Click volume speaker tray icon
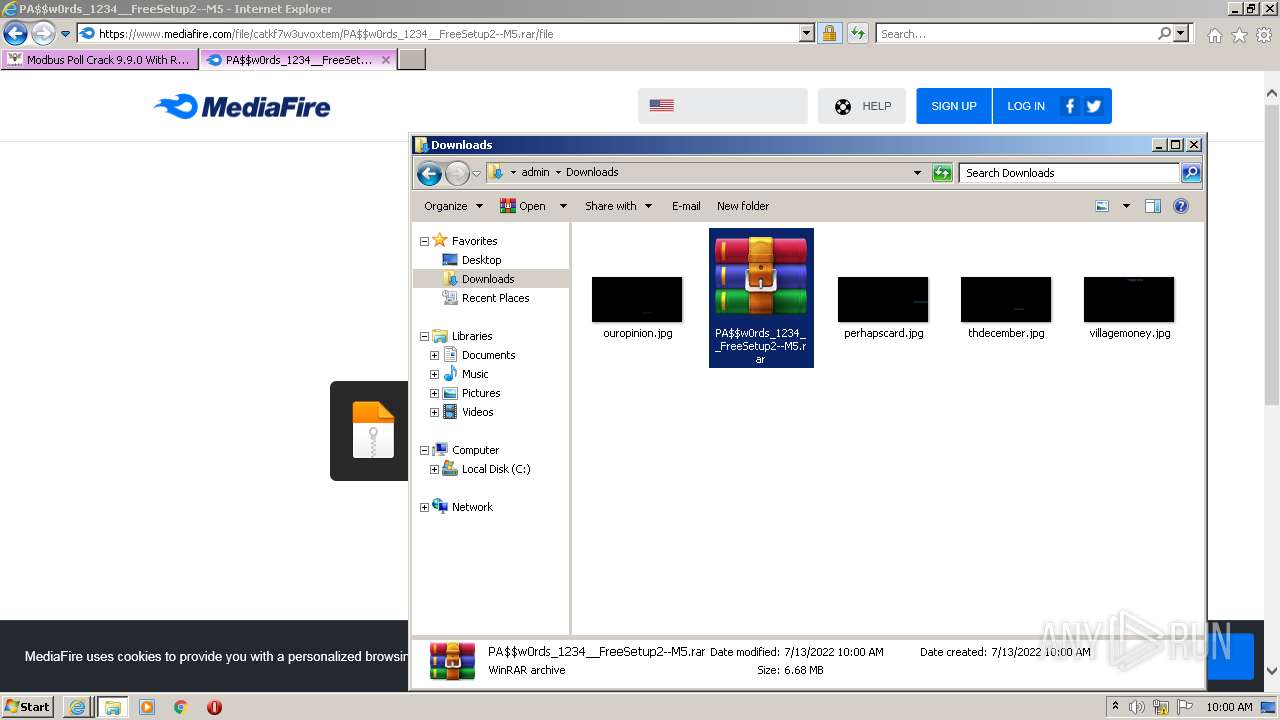1280x720 pixels. [1137, 707]
